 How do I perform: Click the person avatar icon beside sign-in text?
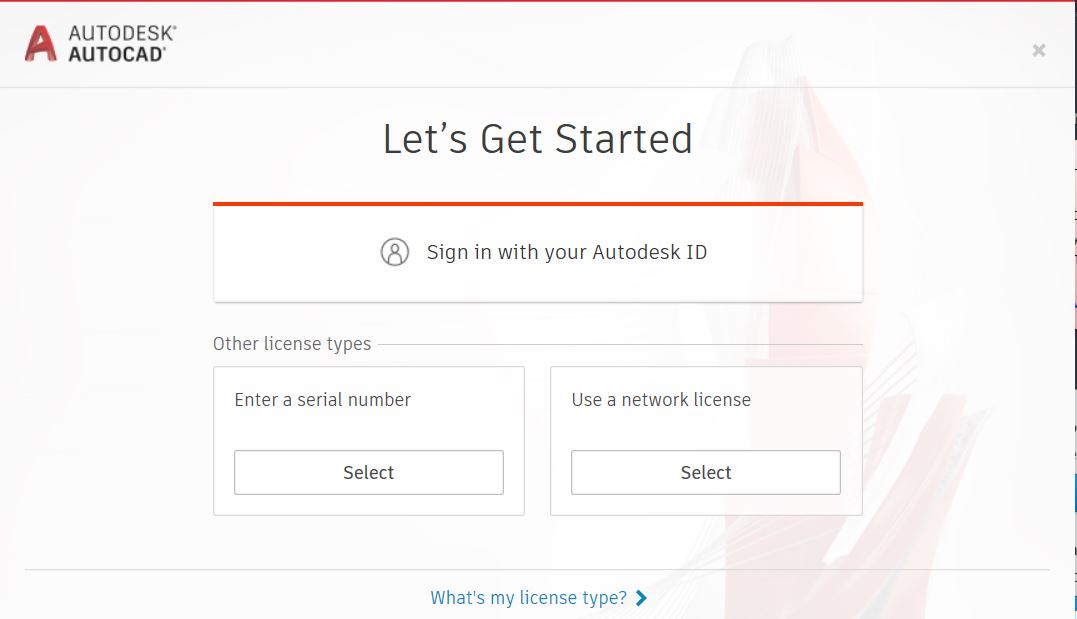(394, 252)
